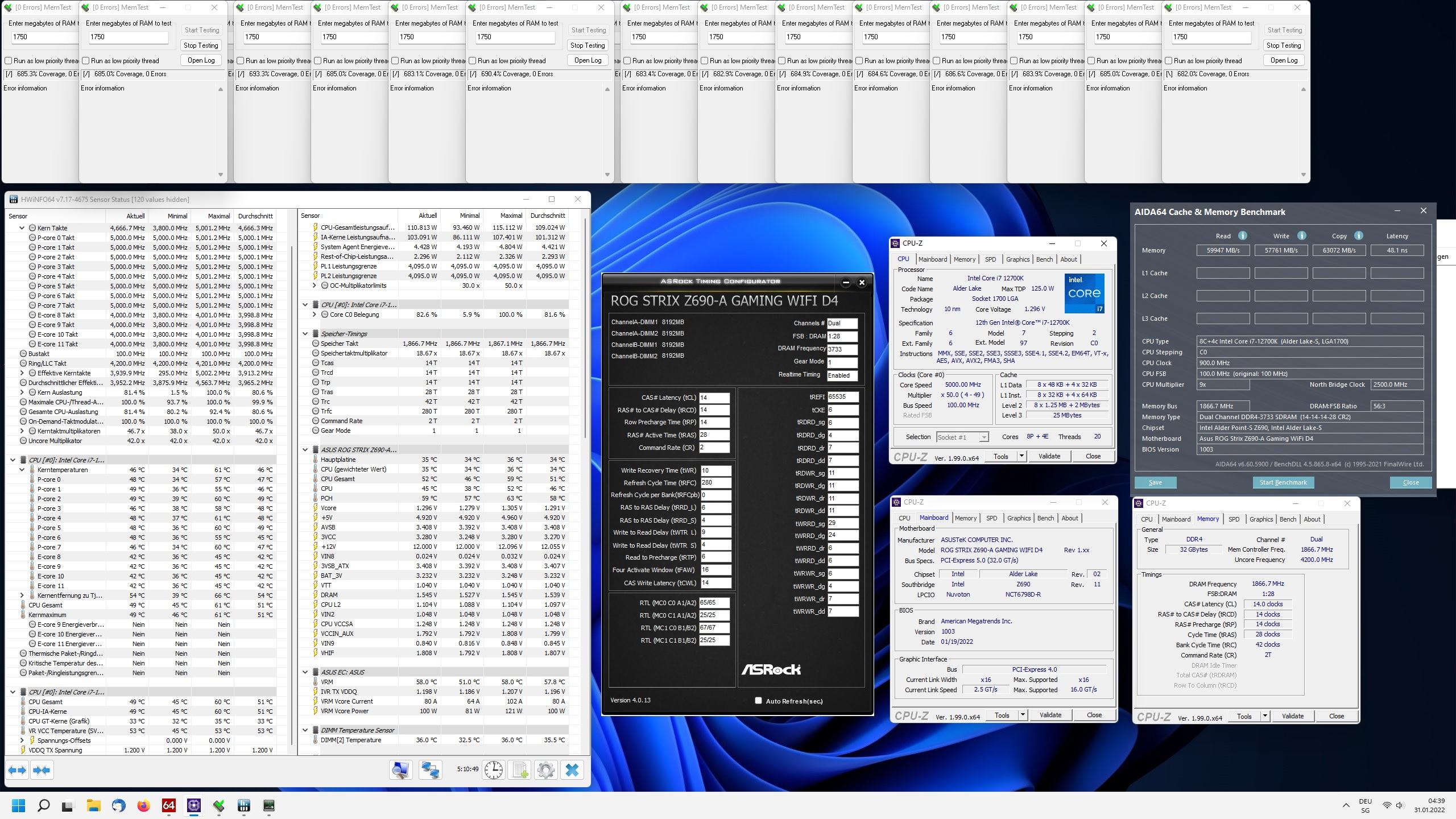Expand Effektive Kerntakte row in HWiNFO

(22, 373)
